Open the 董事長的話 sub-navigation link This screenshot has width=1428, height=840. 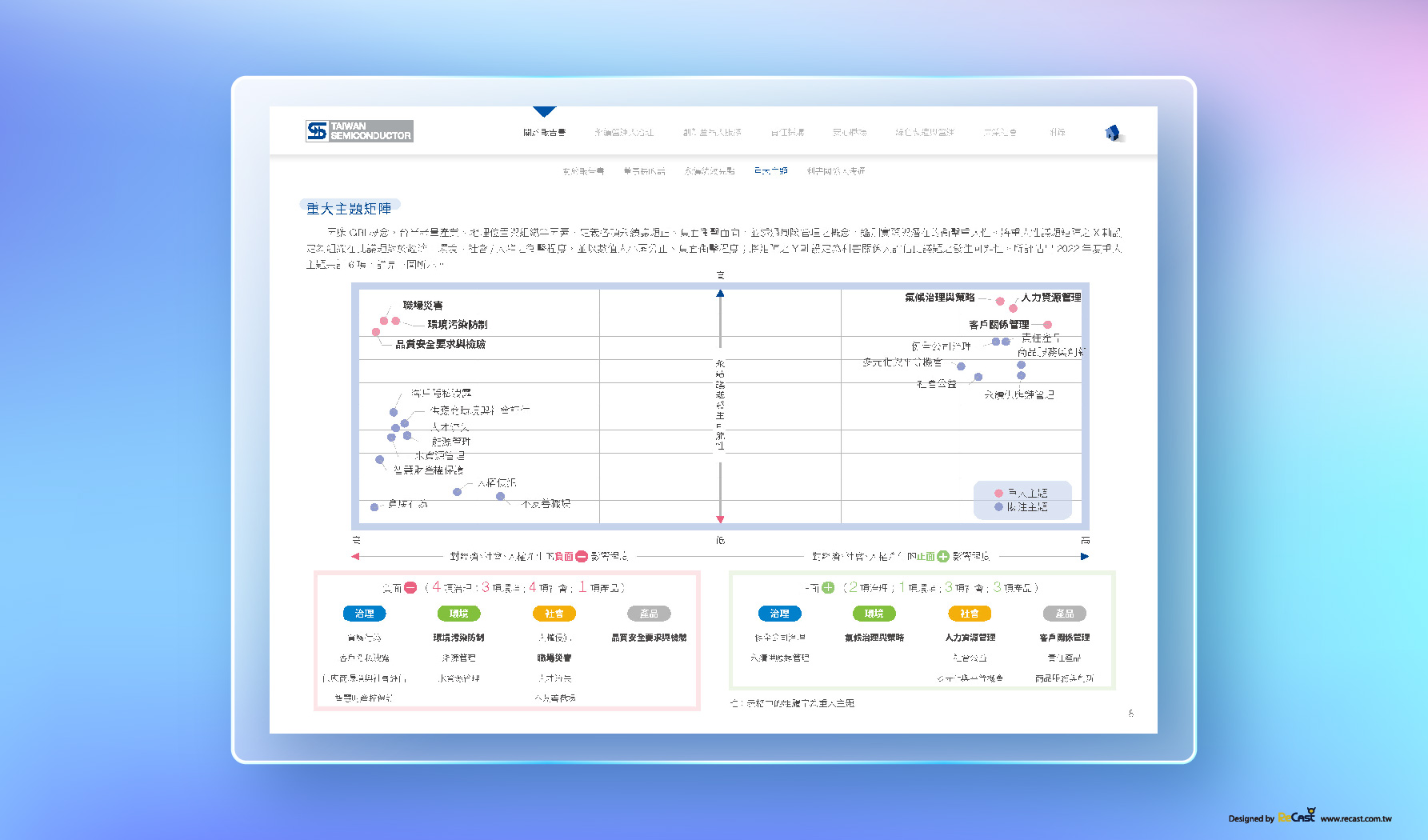coord(645,171)
